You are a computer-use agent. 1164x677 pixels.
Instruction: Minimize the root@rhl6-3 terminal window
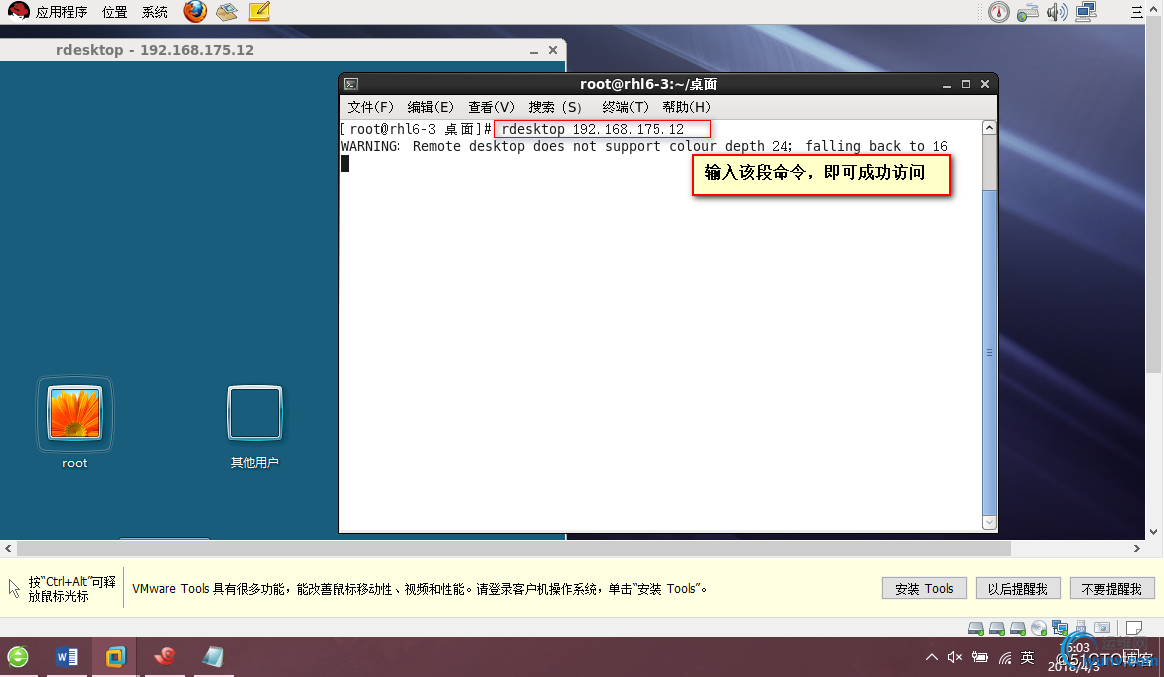point(947,85)
